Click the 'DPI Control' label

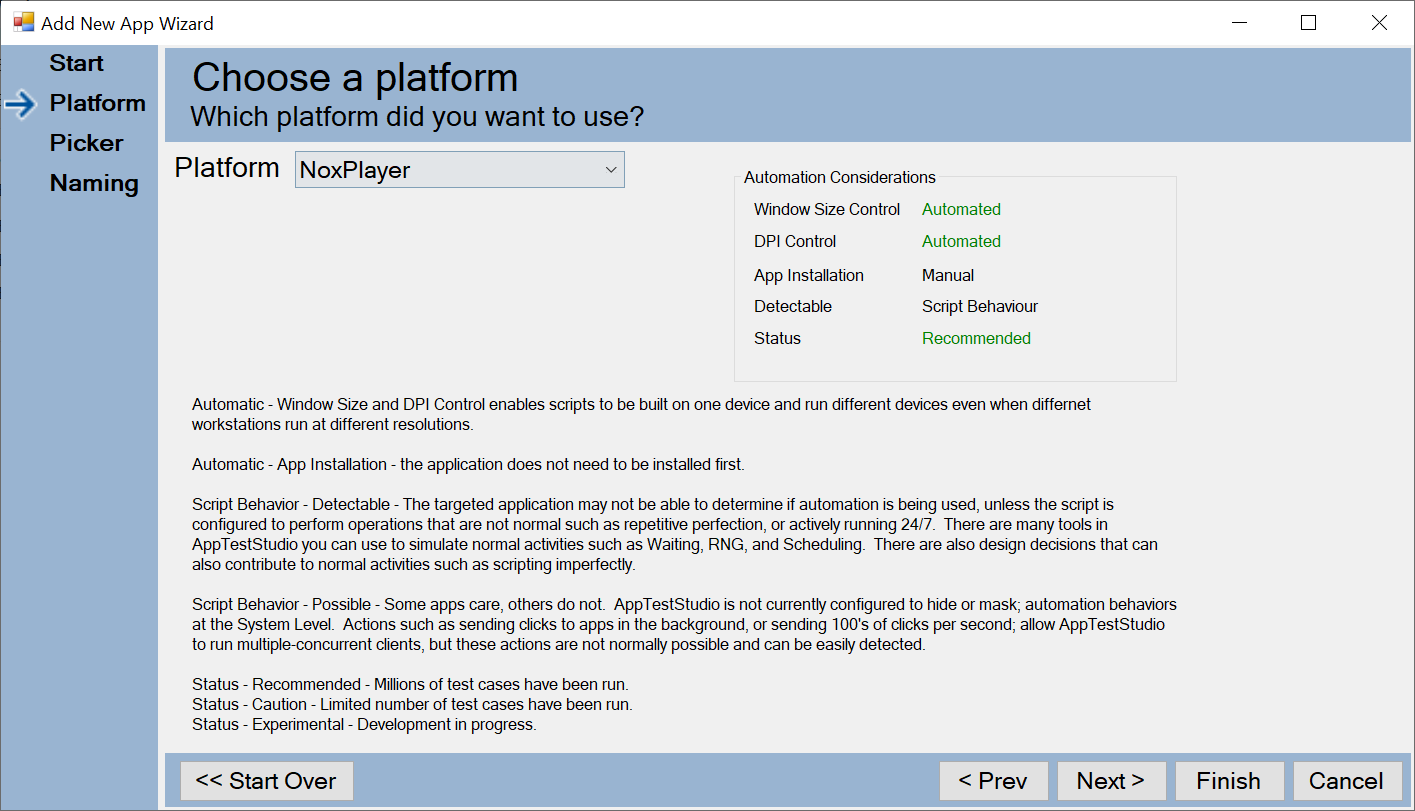pyautogui.click(x=795, y=241)
